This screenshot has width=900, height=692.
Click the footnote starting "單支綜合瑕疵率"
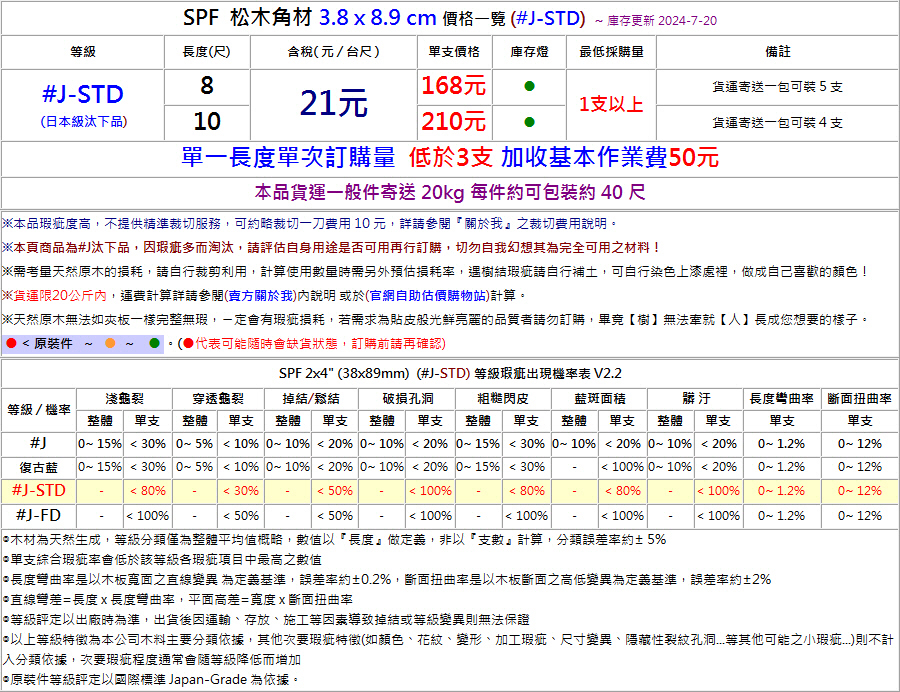point(162,559)
